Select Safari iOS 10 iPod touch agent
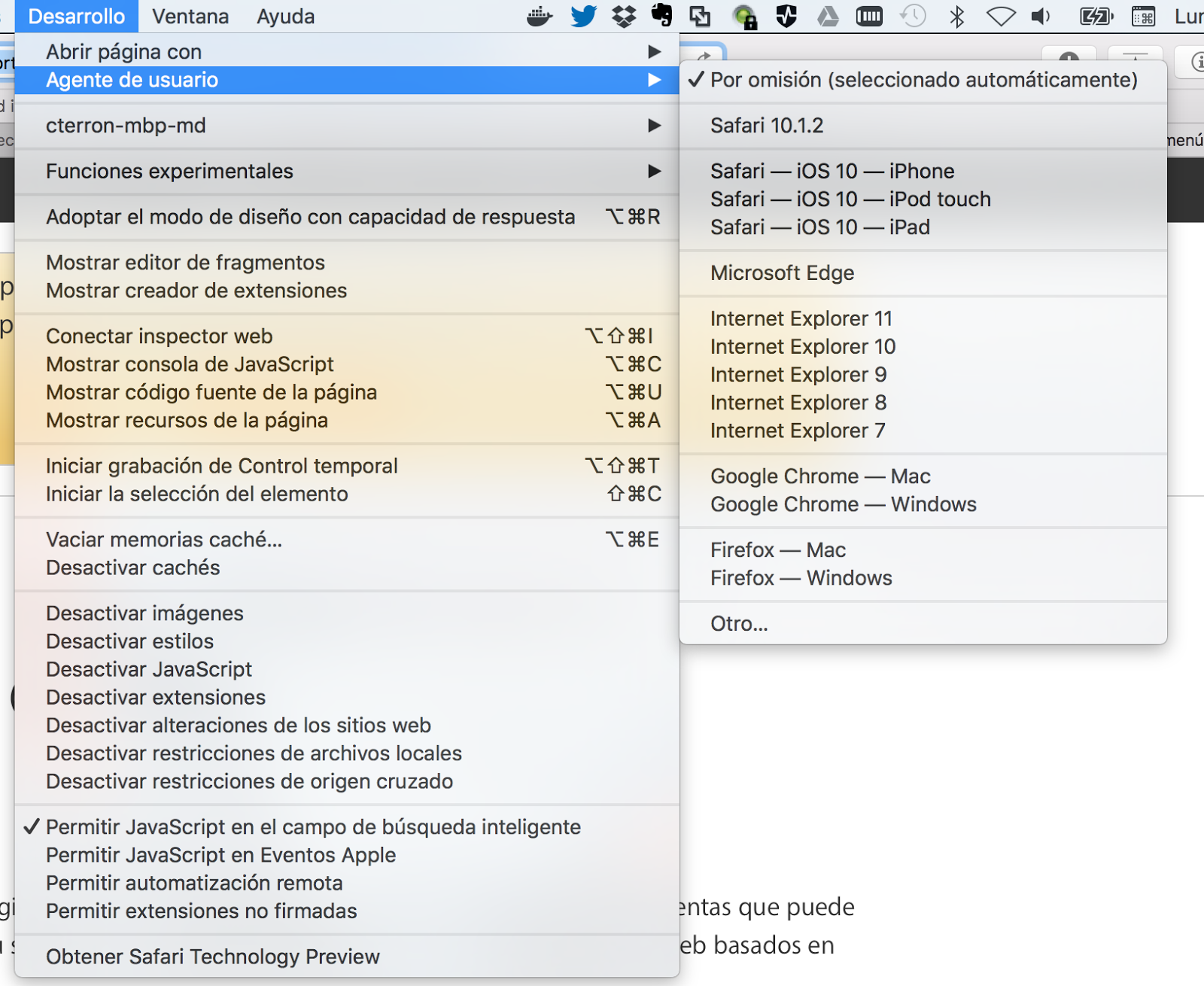This screenshot has width=1204, height=986. (923, 199)
